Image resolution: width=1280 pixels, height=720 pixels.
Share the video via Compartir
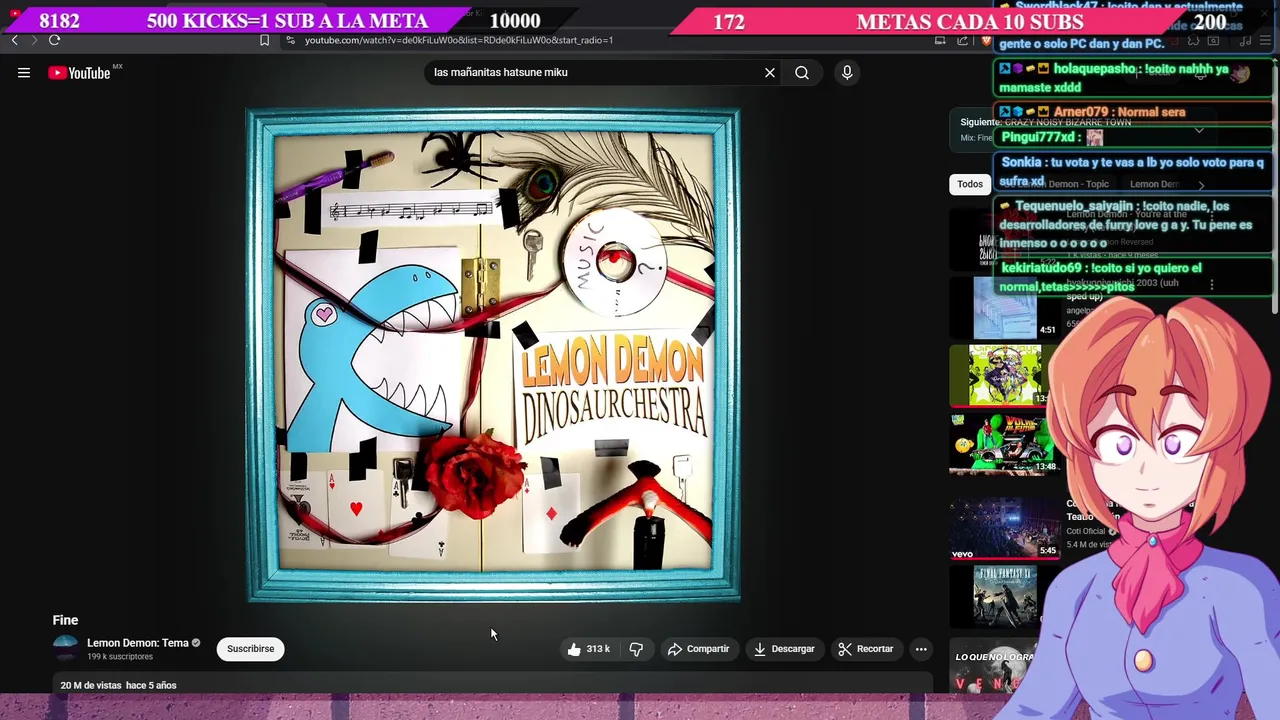point(698,649)
